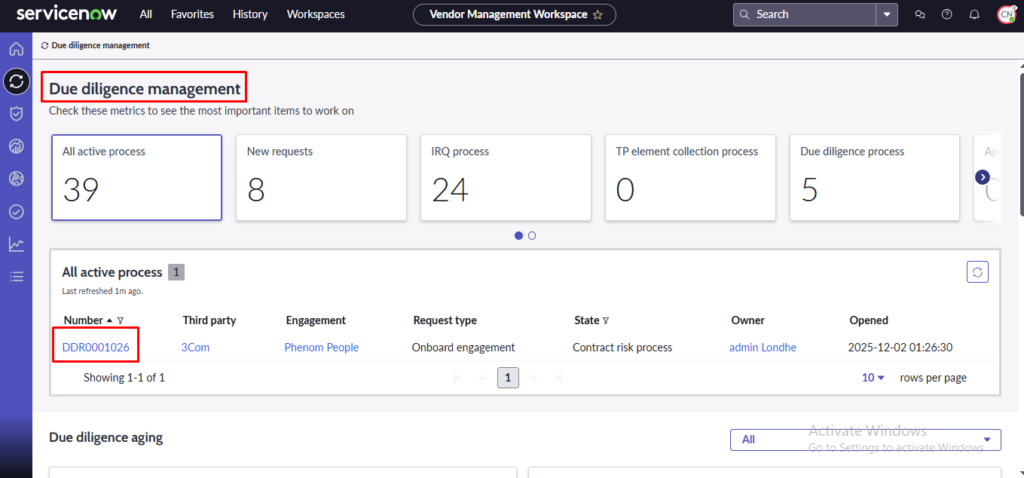Click the checkmark circle icon in the sidebar

pyautogui.click(x=16, y=211)
